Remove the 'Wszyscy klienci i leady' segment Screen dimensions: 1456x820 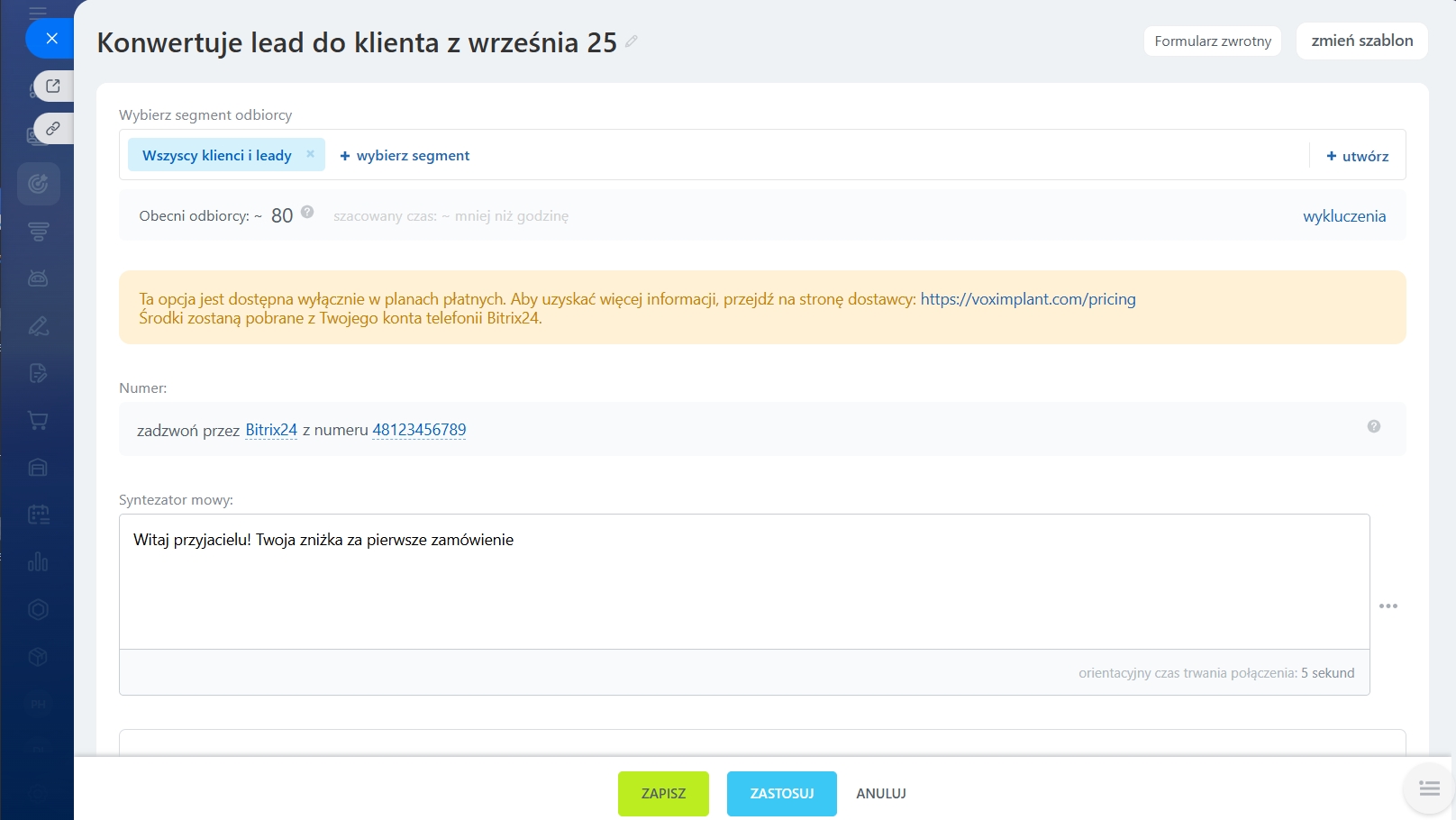310,154
